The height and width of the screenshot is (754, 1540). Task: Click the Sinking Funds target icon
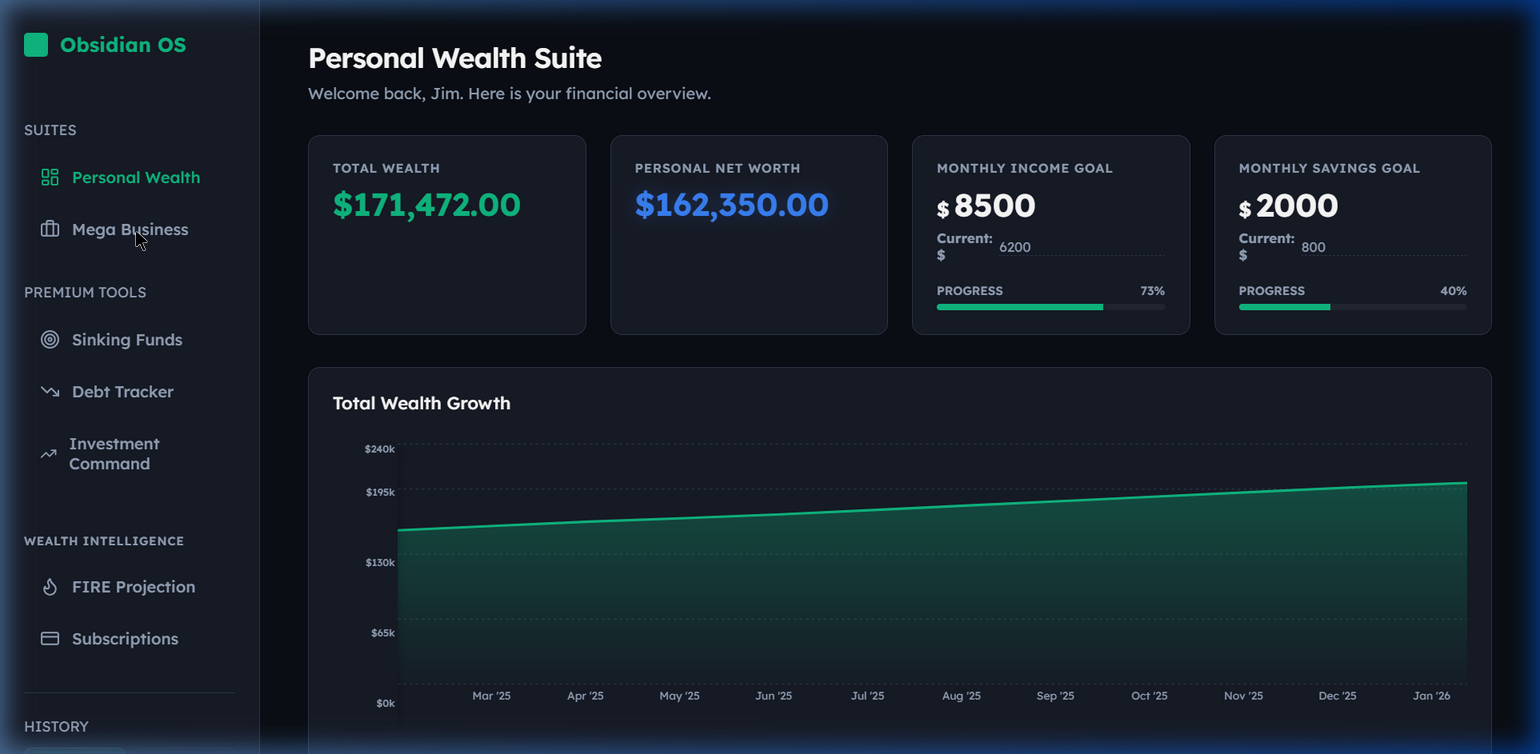pos(50,340)
